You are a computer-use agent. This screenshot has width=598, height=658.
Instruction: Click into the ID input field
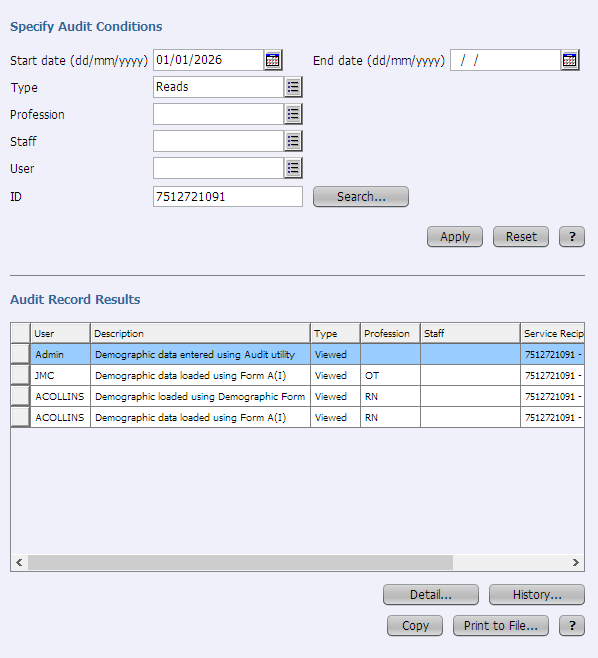(x=227, y=196)
